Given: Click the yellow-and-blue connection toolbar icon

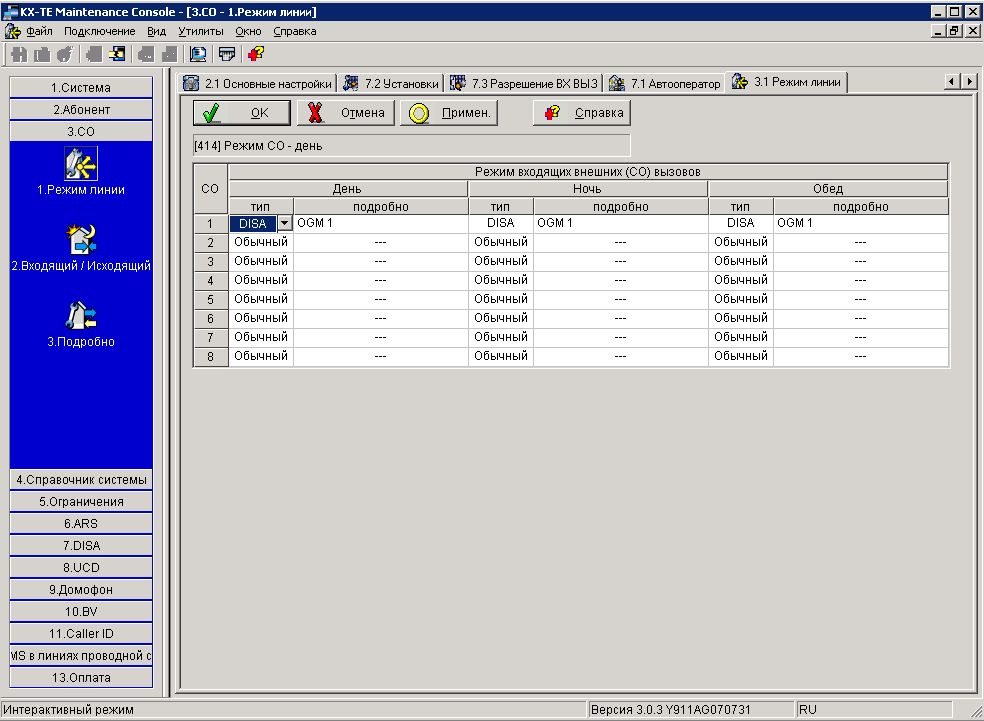Looking at the screenshot, I should click(x=117, y=55).
